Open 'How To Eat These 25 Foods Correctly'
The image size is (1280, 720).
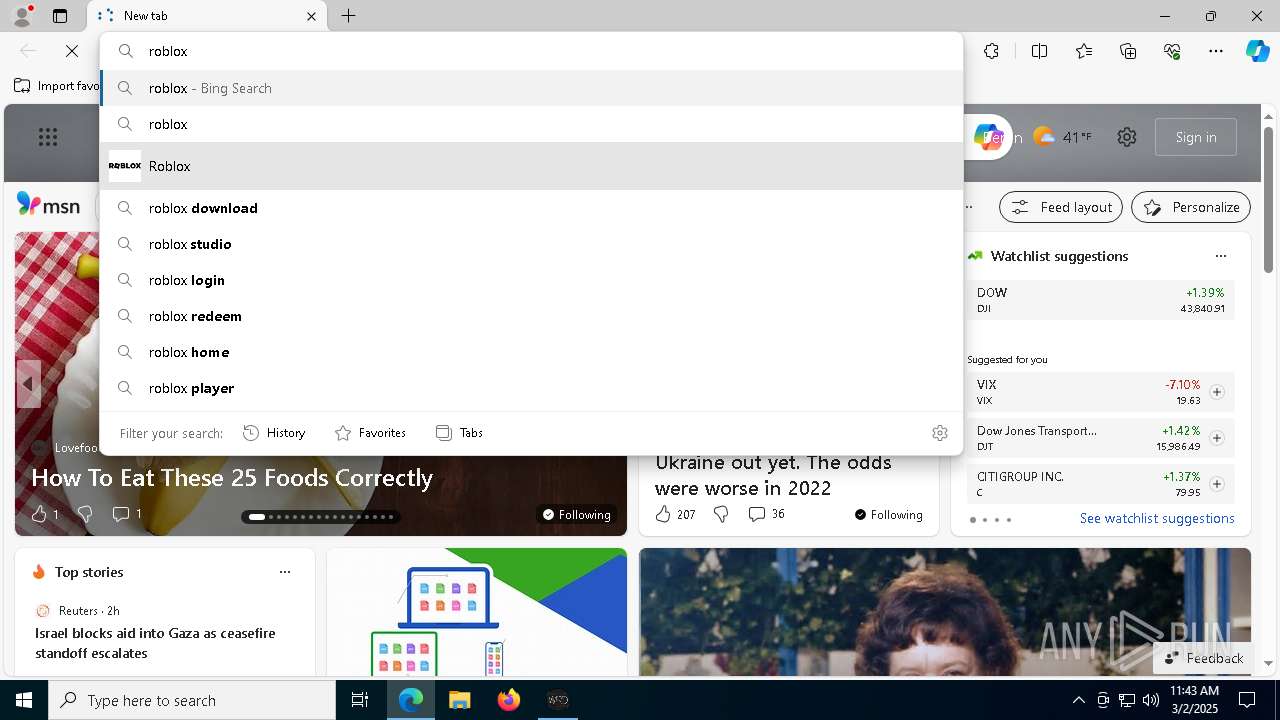232,478
